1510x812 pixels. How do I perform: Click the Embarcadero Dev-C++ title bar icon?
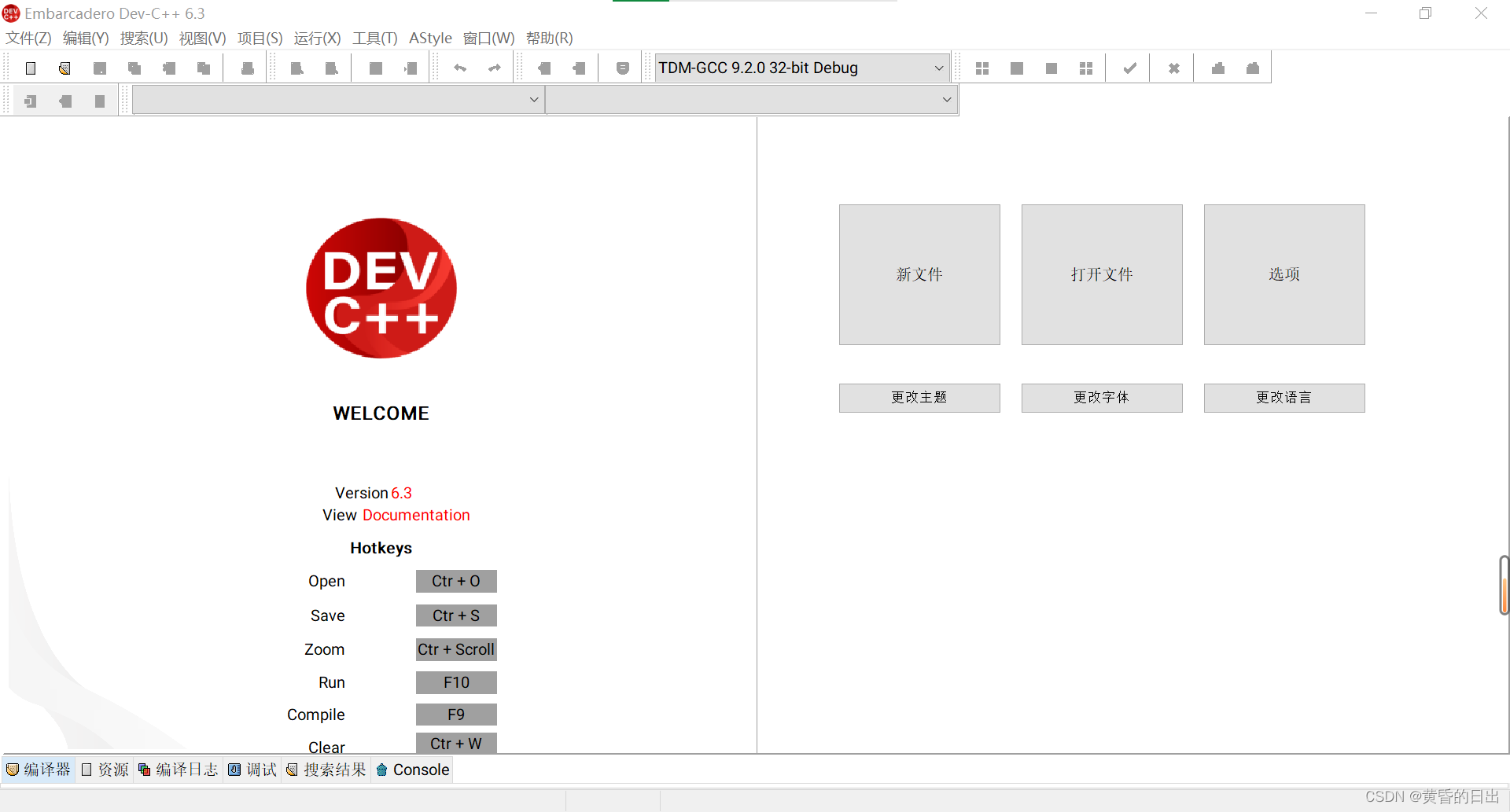11,13
